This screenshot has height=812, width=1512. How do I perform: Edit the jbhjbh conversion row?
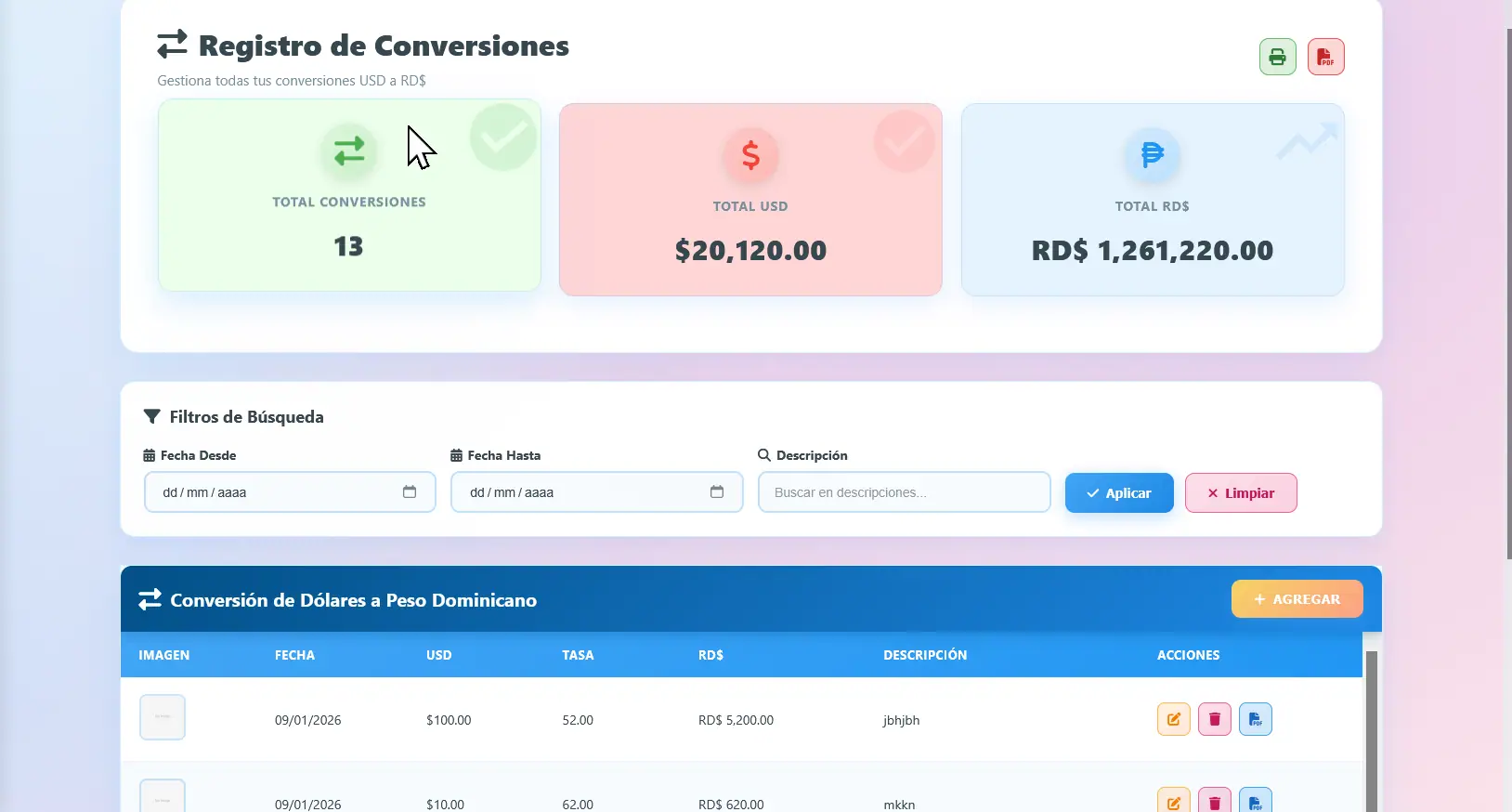1173,719
